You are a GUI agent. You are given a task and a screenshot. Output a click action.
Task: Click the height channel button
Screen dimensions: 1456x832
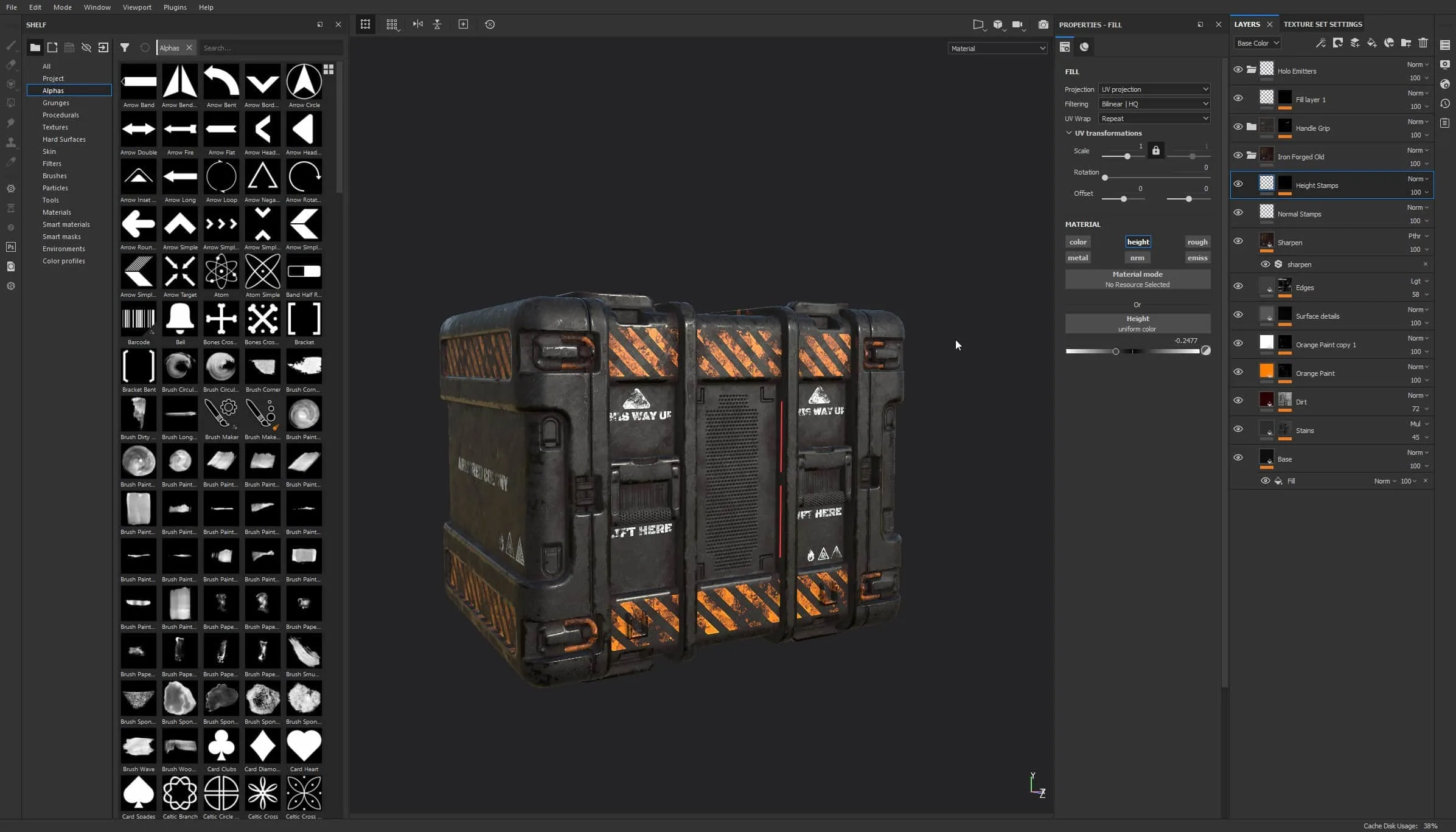[1137, 241]
